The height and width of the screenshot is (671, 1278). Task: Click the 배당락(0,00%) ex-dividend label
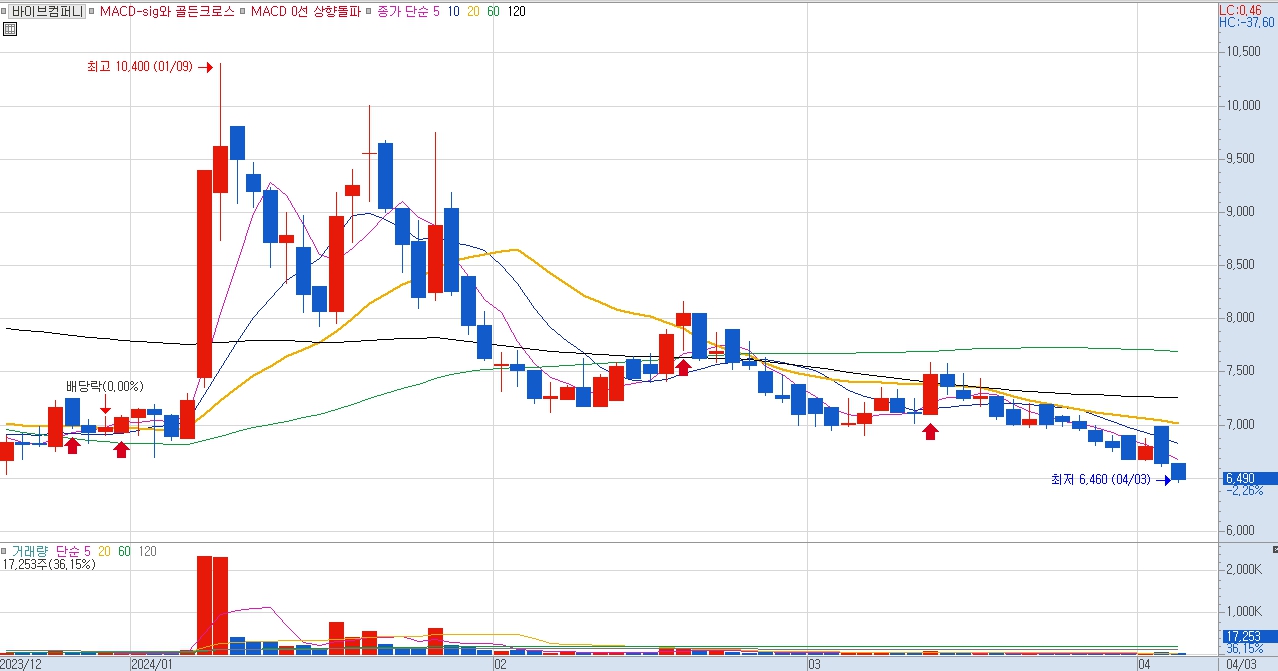104,386
